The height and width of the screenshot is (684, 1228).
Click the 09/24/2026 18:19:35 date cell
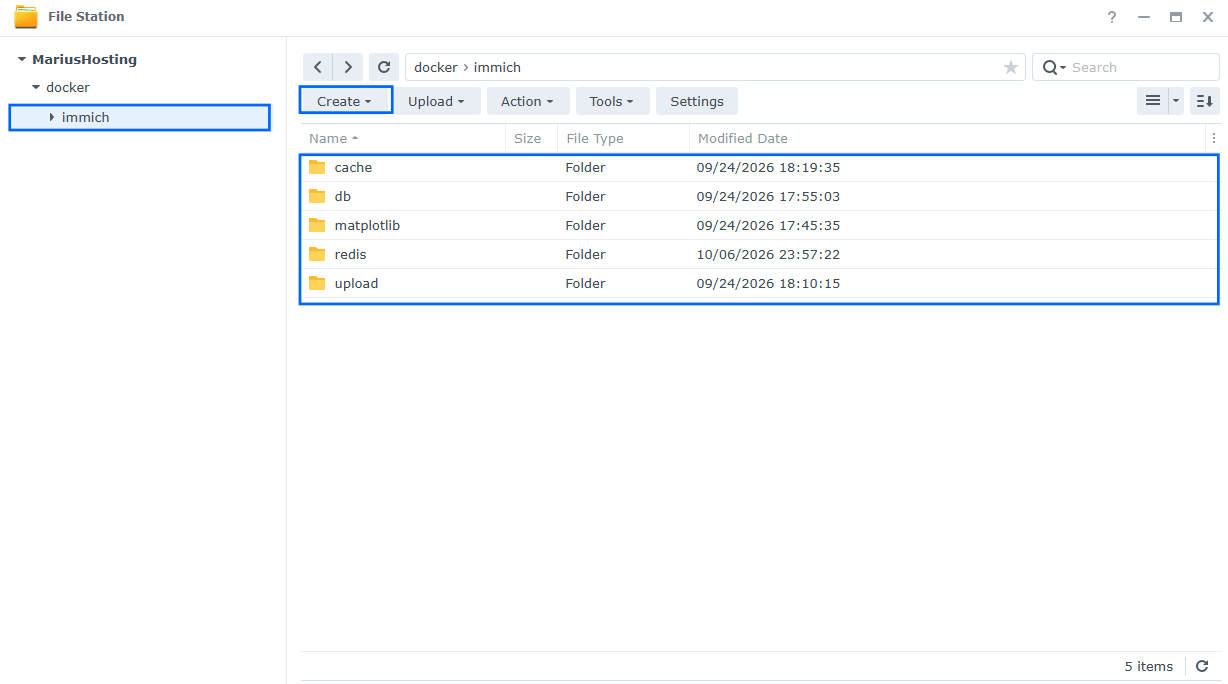point(768,167)
